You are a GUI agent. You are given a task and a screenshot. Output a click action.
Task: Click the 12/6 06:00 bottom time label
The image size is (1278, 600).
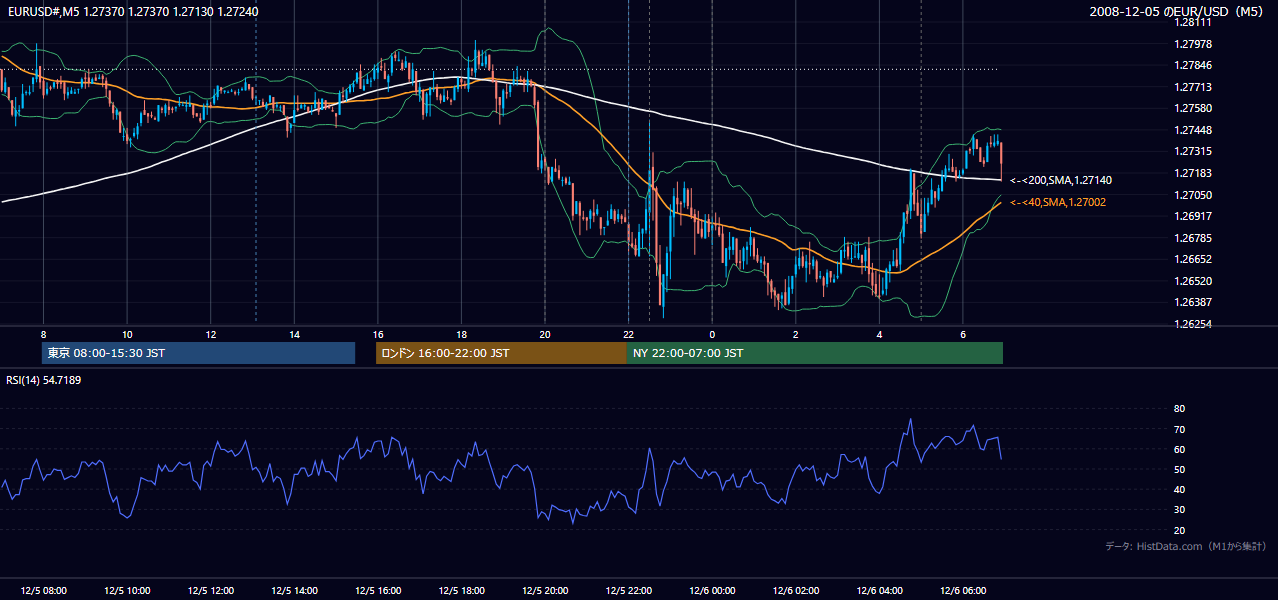point(962,591)
